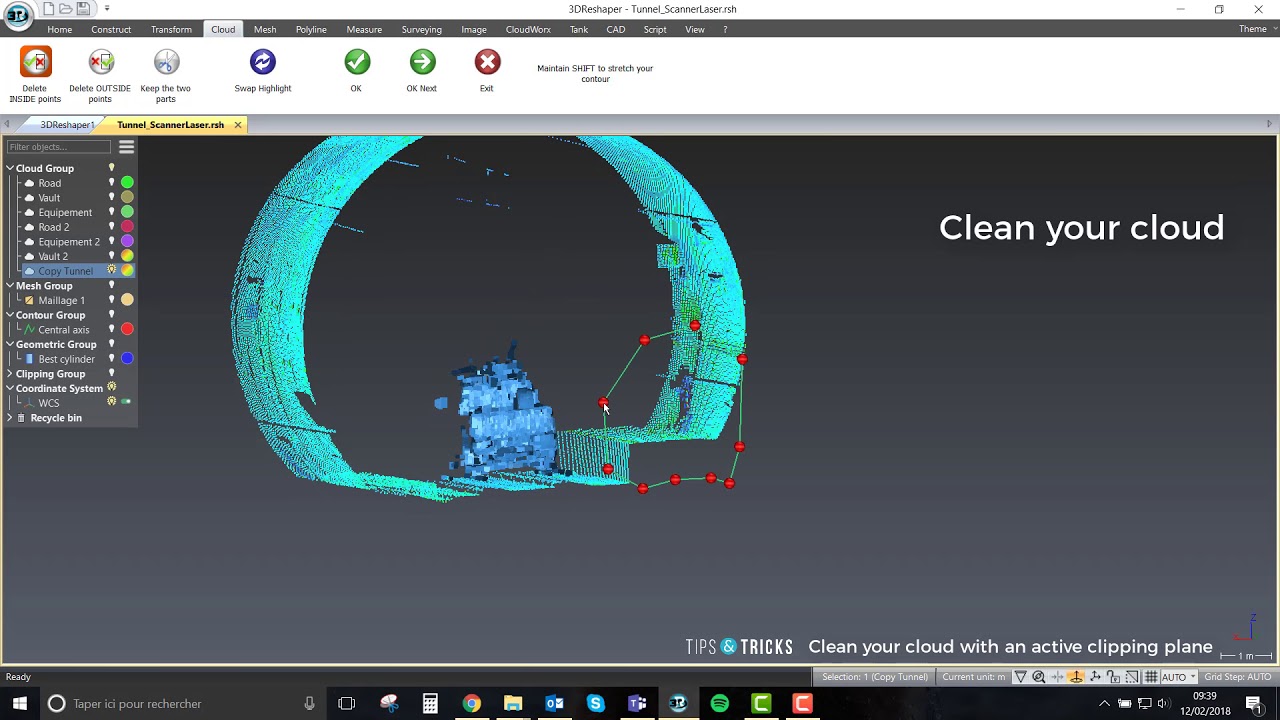Toggle visibility bulb for Road cloud

(112, 183)
